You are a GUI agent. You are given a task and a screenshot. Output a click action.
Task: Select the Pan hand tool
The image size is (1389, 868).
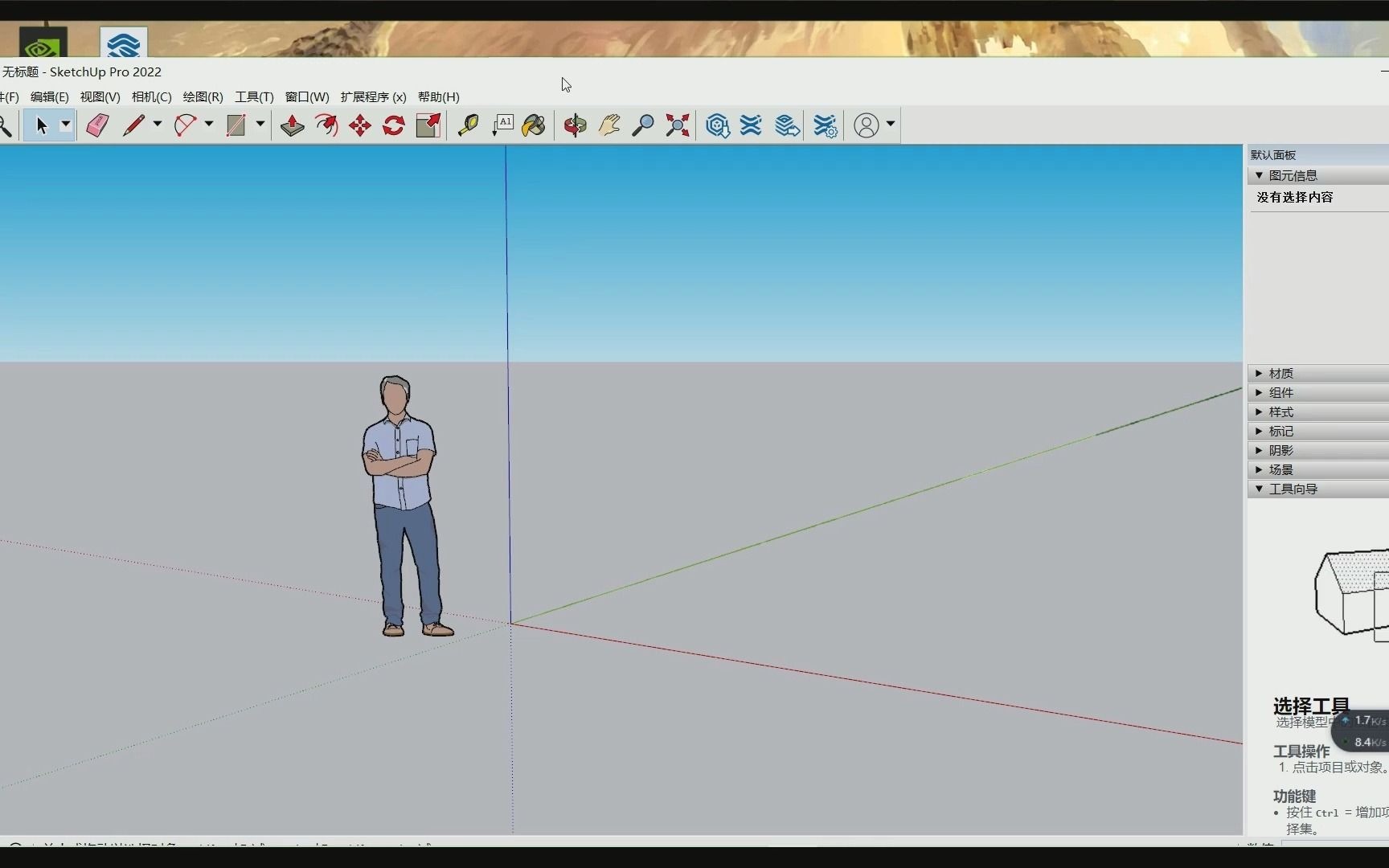[x=609, y=125]
